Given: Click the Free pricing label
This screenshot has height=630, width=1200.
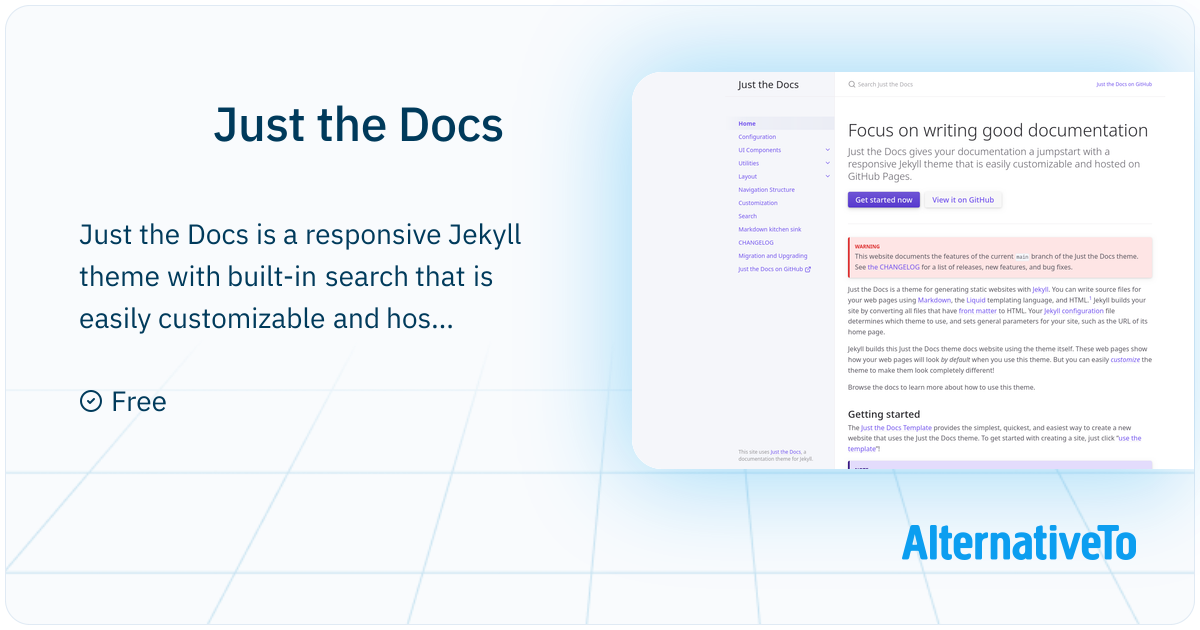Looking at the screenshot, I should (x=139, y=401).
